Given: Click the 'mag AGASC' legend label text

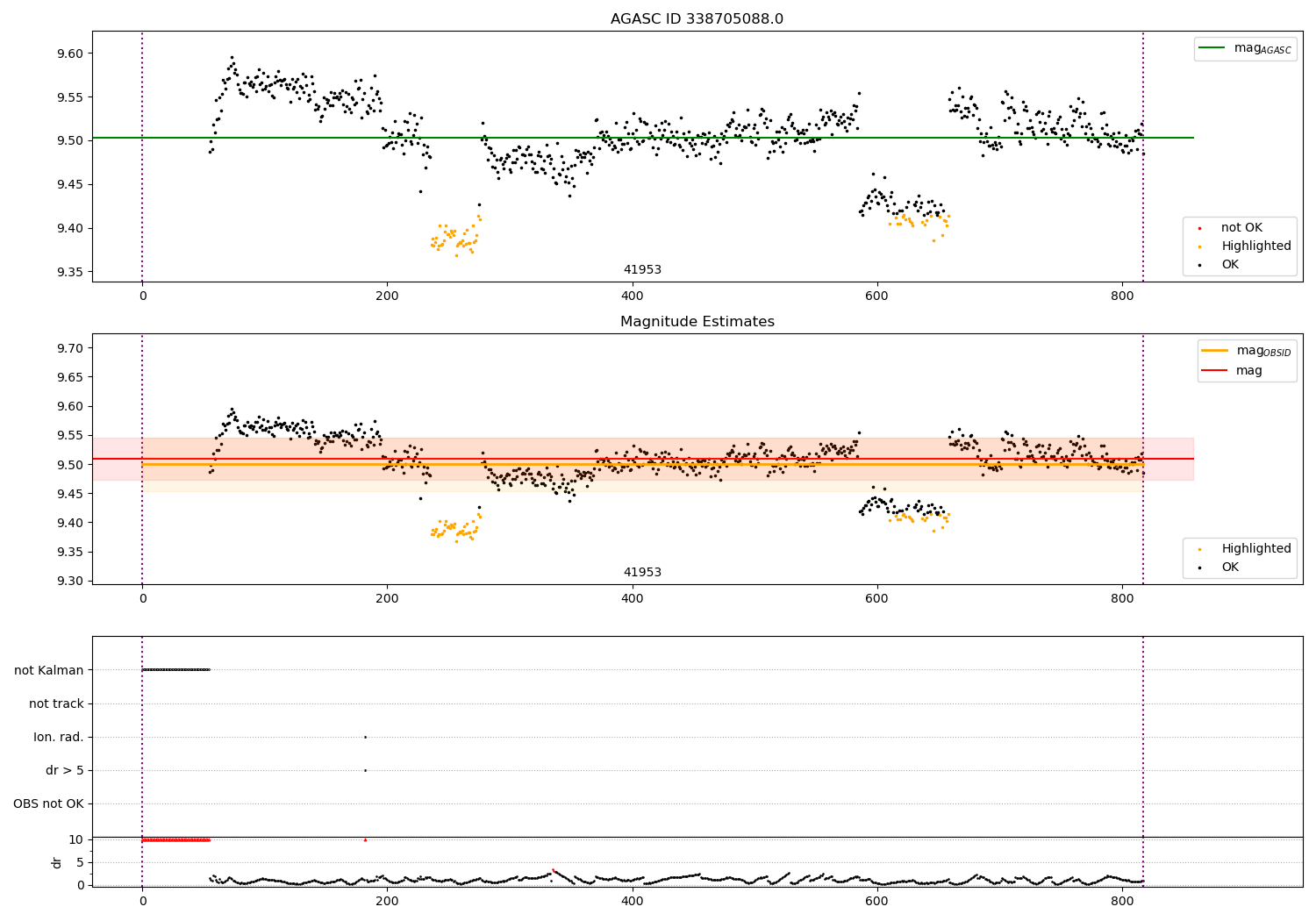Looking at the screenshot, I should [1262, 49].
